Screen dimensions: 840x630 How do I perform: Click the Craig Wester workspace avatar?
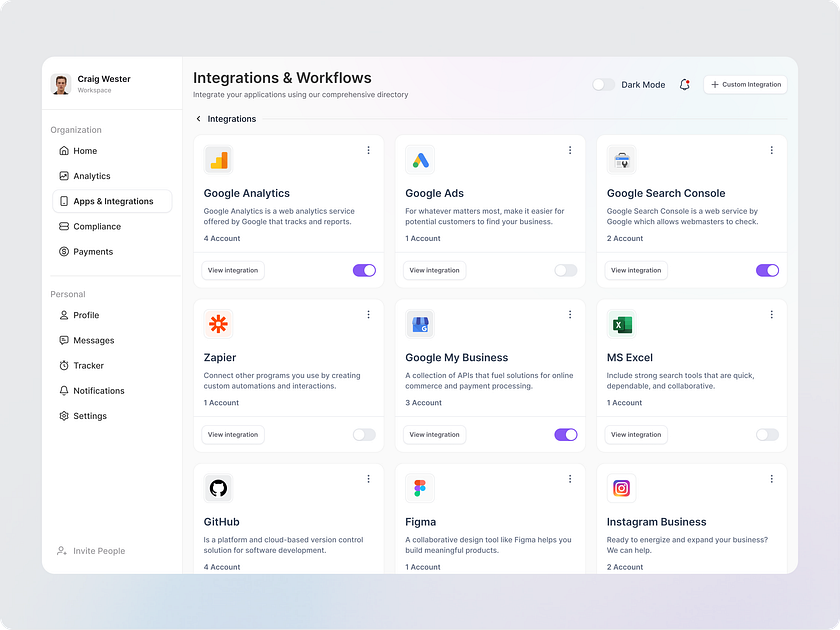click(x=61, y=84)
